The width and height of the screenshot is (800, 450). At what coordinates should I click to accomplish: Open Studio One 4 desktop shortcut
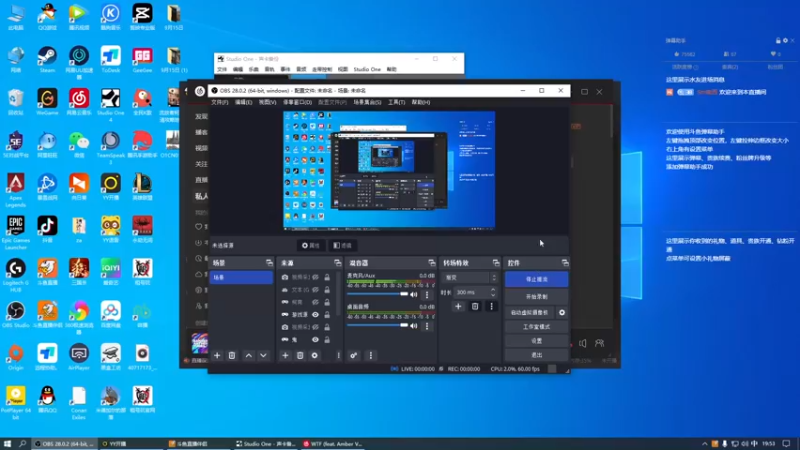click(111, 105)
